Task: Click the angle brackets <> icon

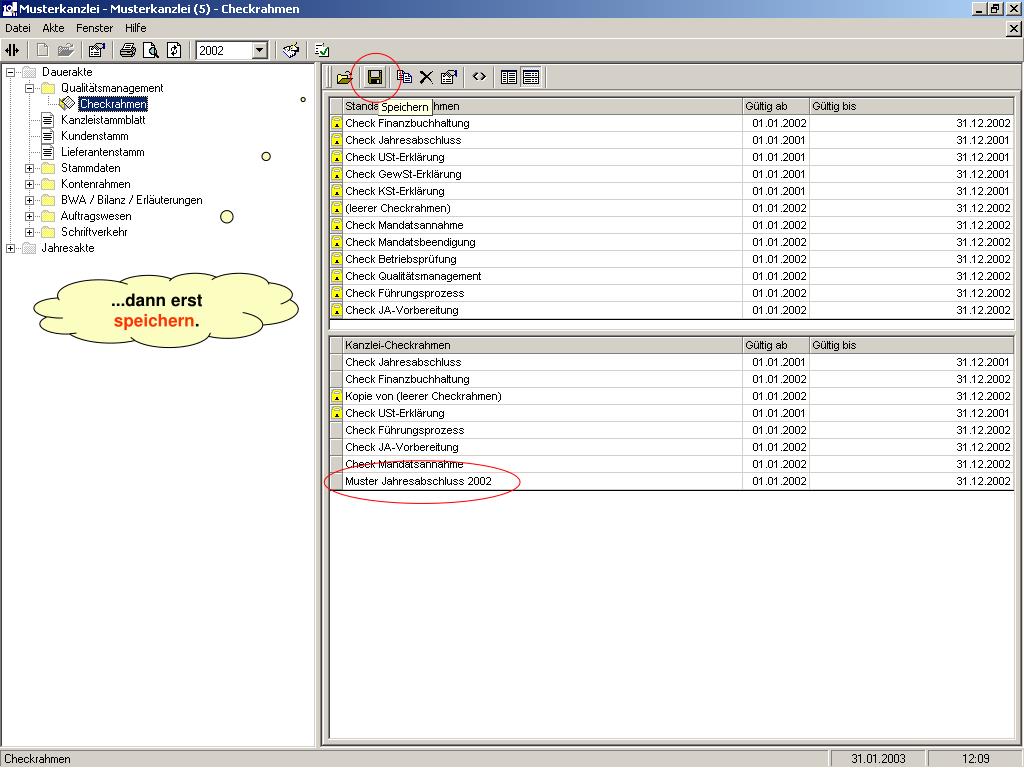Action: point(479,76)
